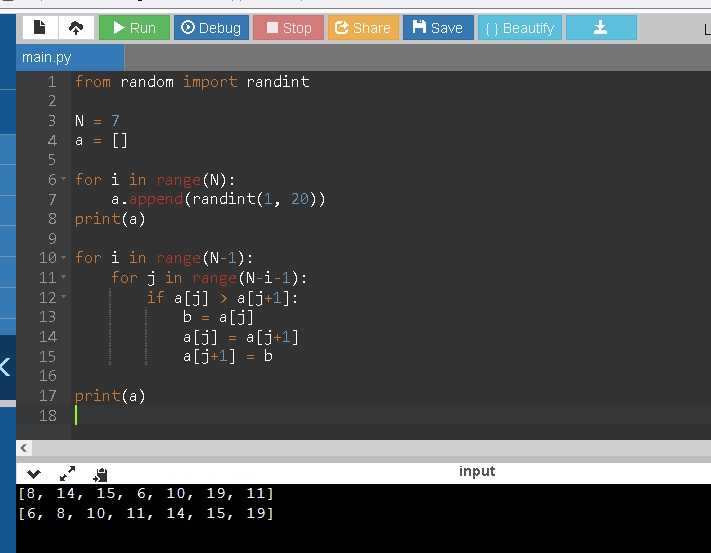This screenshot has height=553, width=711.
Task: Switch to the main.py tab
Action: 47,58
